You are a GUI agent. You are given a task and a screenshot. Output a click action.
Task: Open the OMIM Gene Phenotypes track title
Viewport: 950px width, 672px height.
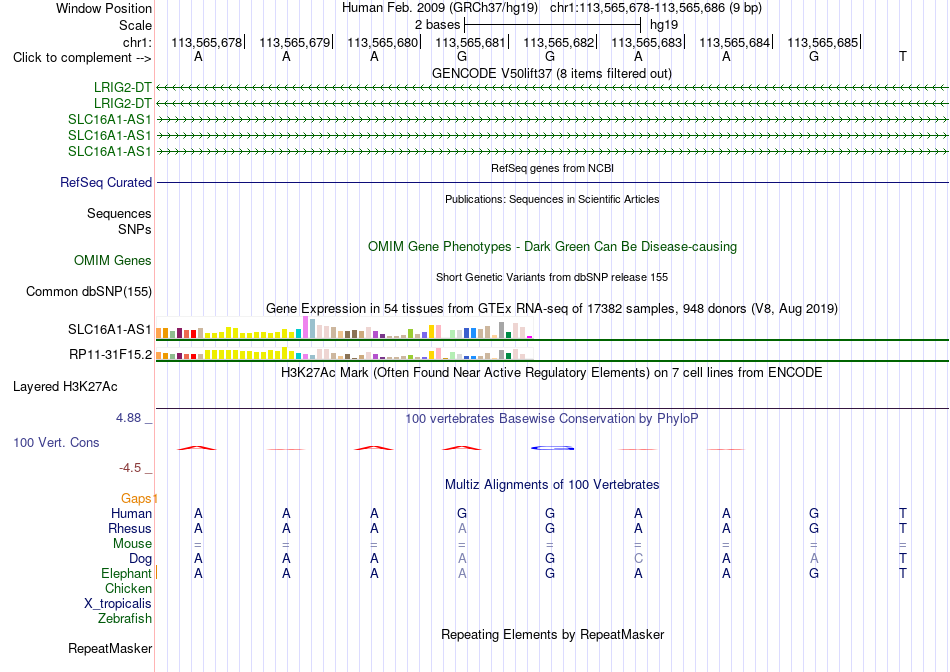(552, 247)
